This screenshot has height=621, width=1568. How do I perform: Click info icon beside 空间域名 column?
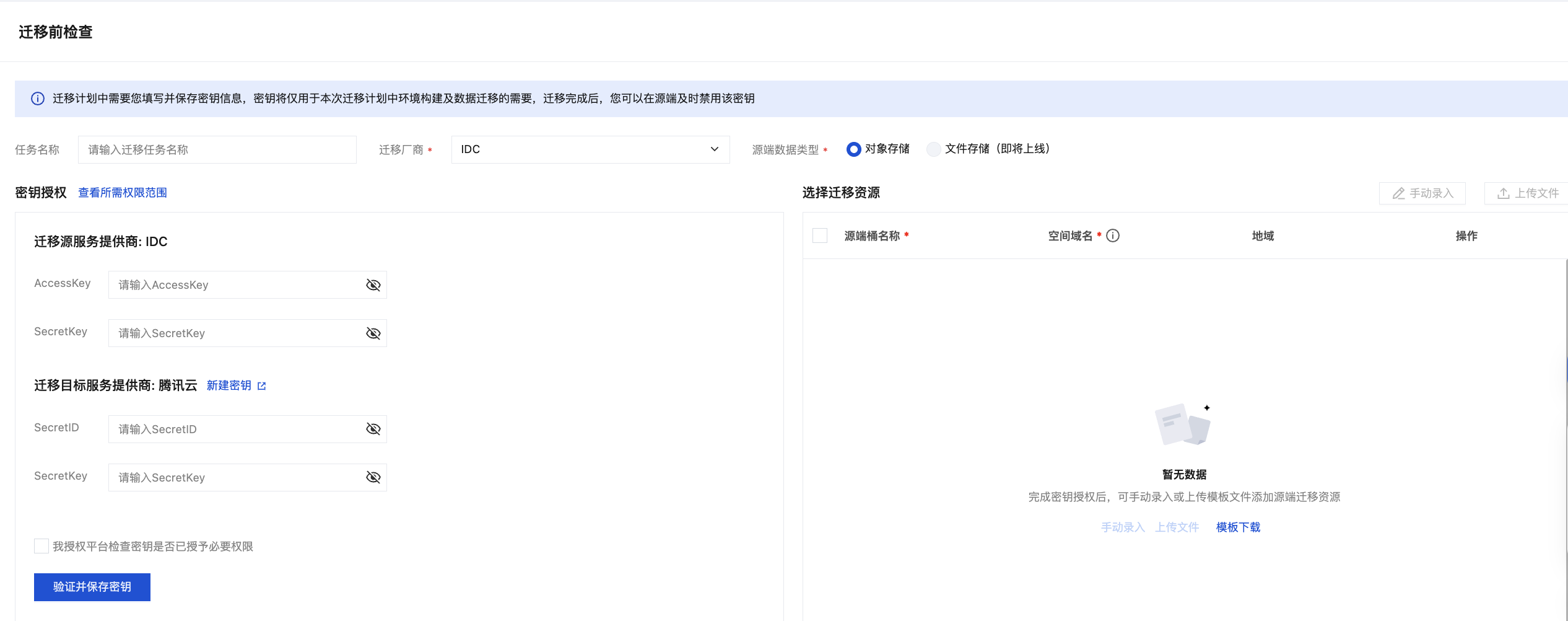pyautogui.click(x=1113, y=236)
